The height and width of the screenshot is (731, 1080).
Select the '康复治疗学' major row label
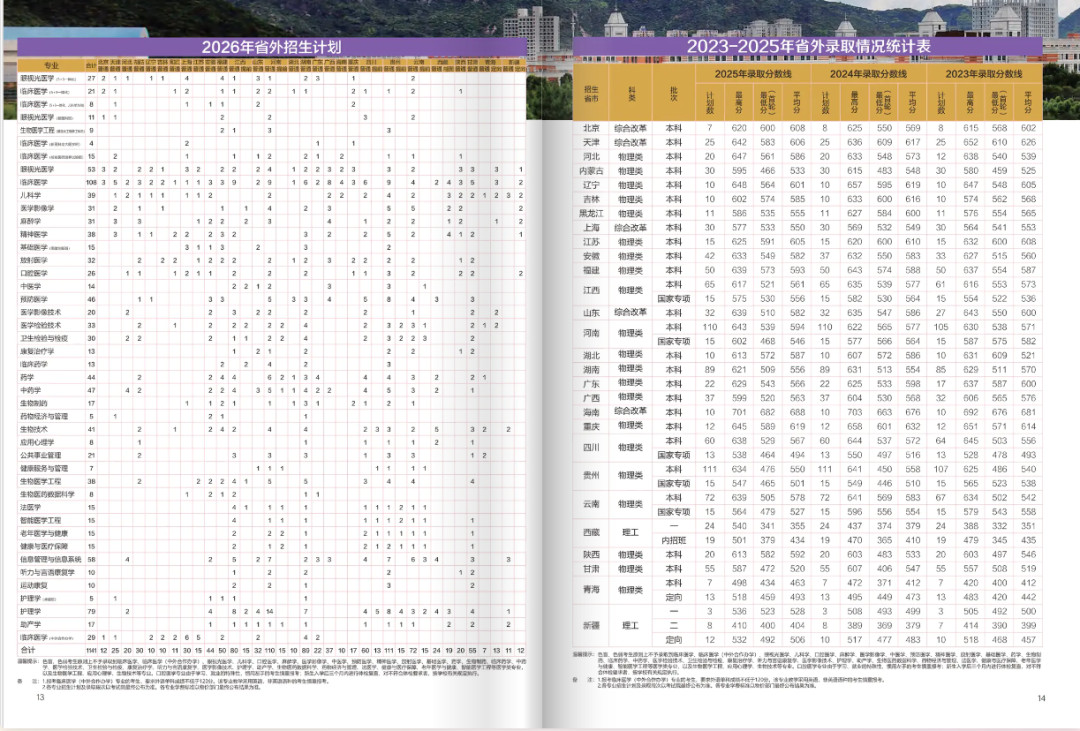click(x=37, y=351)
